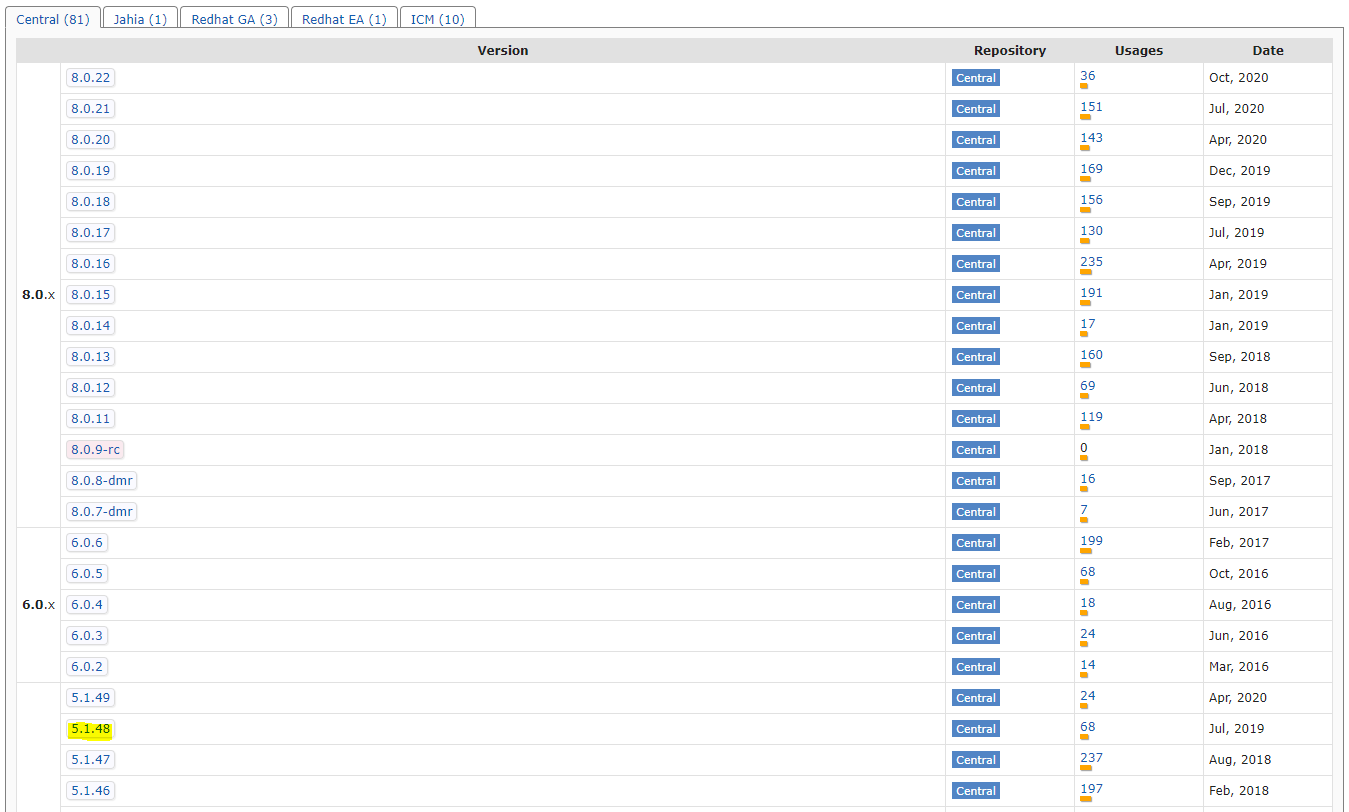Click Central badge in 8.0.19 row
1349x812 pixels.
[x=976, y=171]
